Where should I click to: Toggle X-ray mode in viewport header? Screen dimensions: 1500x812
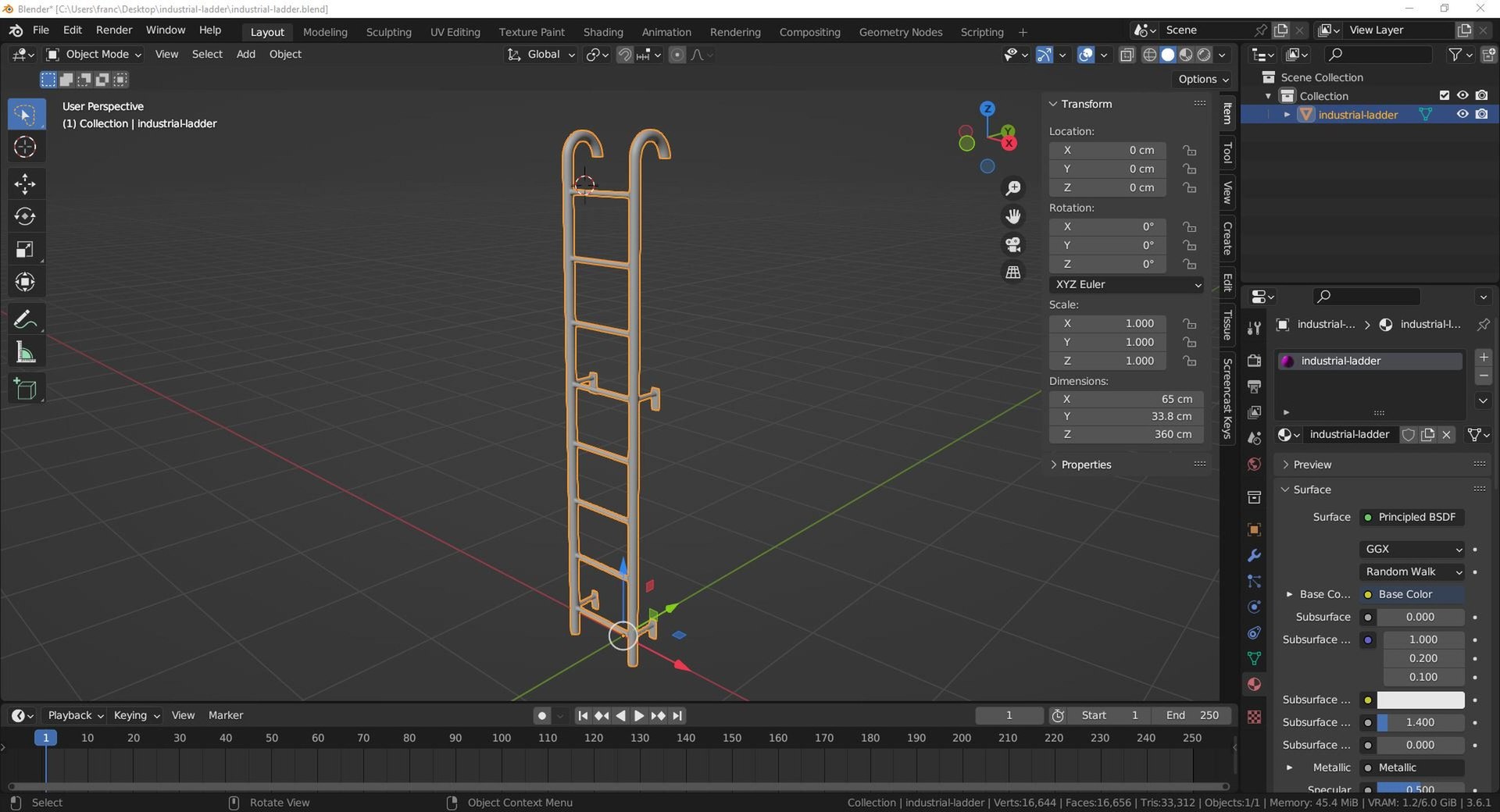(1127, 55)
